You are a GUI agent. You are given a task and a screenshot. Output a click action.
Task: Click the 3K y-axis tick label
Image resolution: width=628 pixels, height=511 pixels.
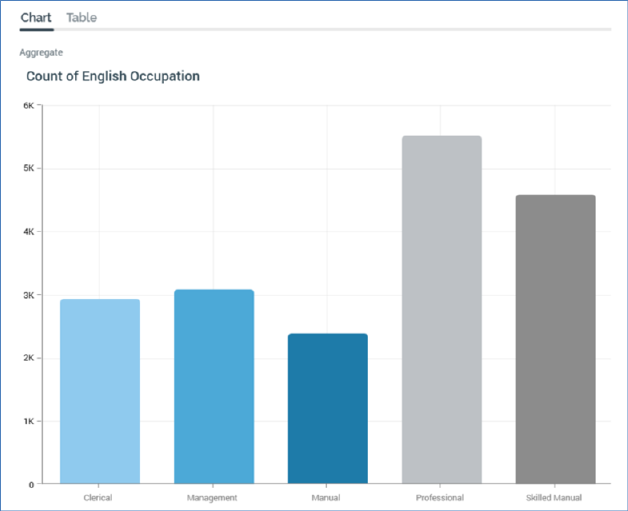pos(29,295)
